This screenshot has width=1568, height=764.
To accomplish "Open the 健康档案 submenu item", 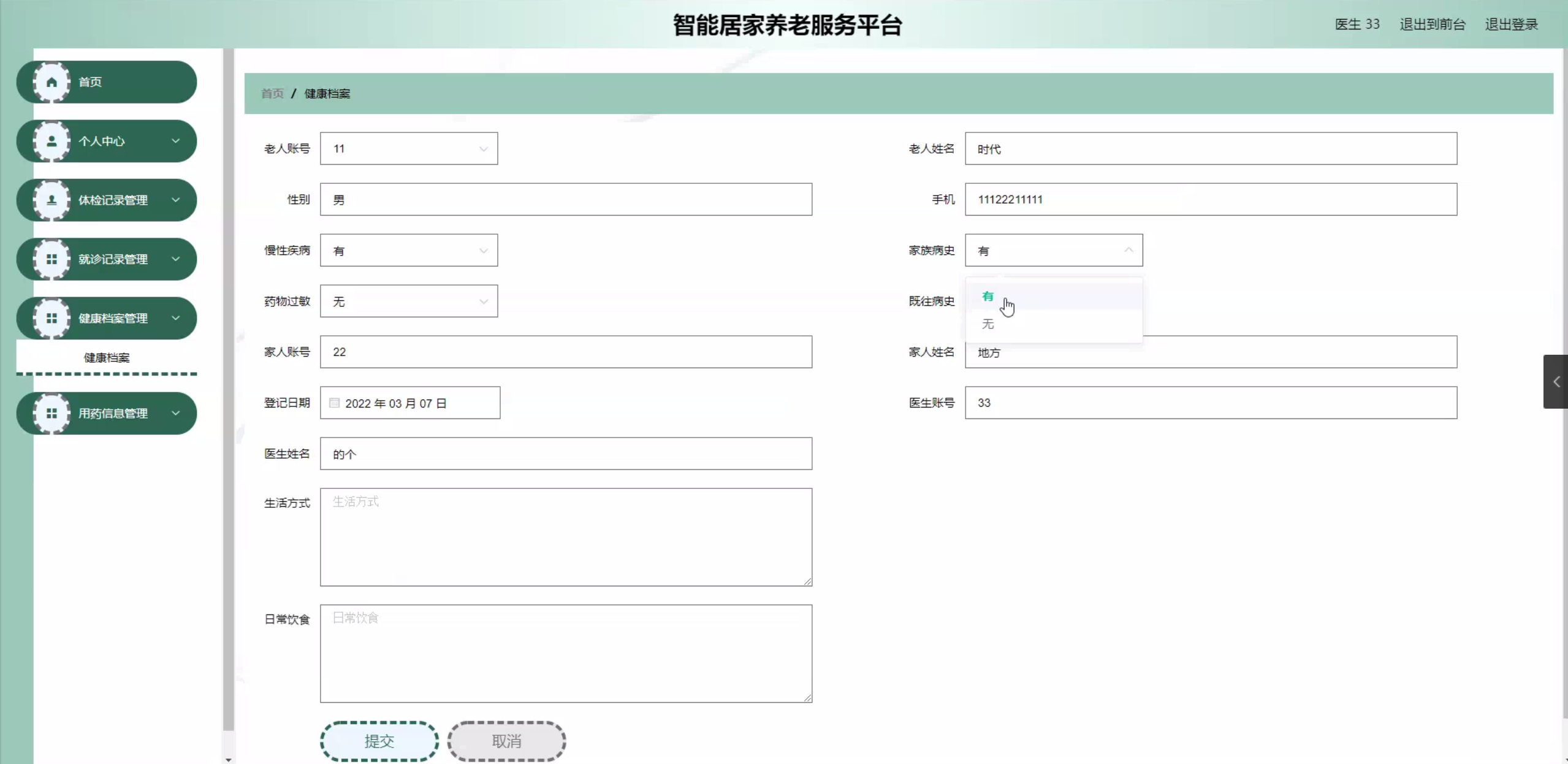I will [107, 358].
